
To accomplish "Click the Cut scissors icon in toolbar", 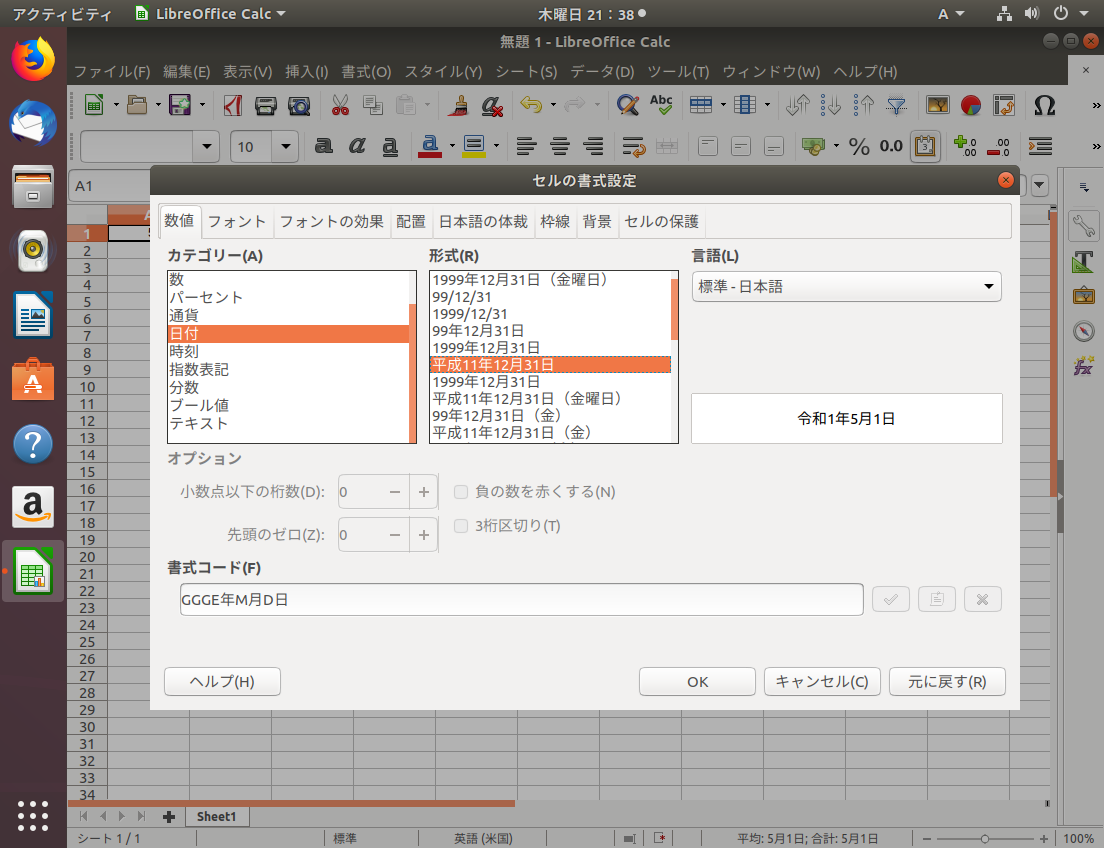I will tap(340, 105).
